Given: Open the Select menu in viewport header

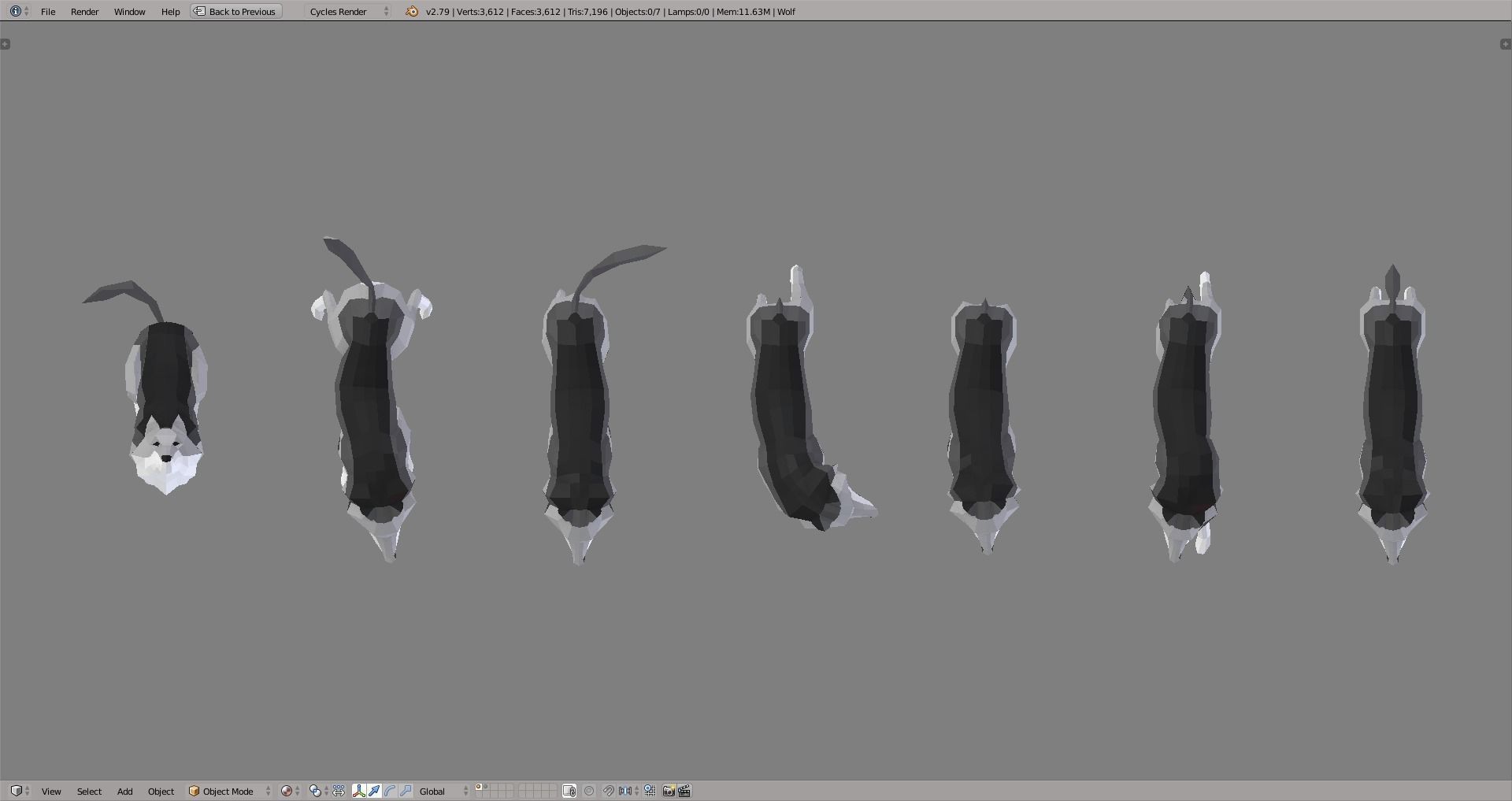Looking at the screenshot, I should tap(89, 791).
